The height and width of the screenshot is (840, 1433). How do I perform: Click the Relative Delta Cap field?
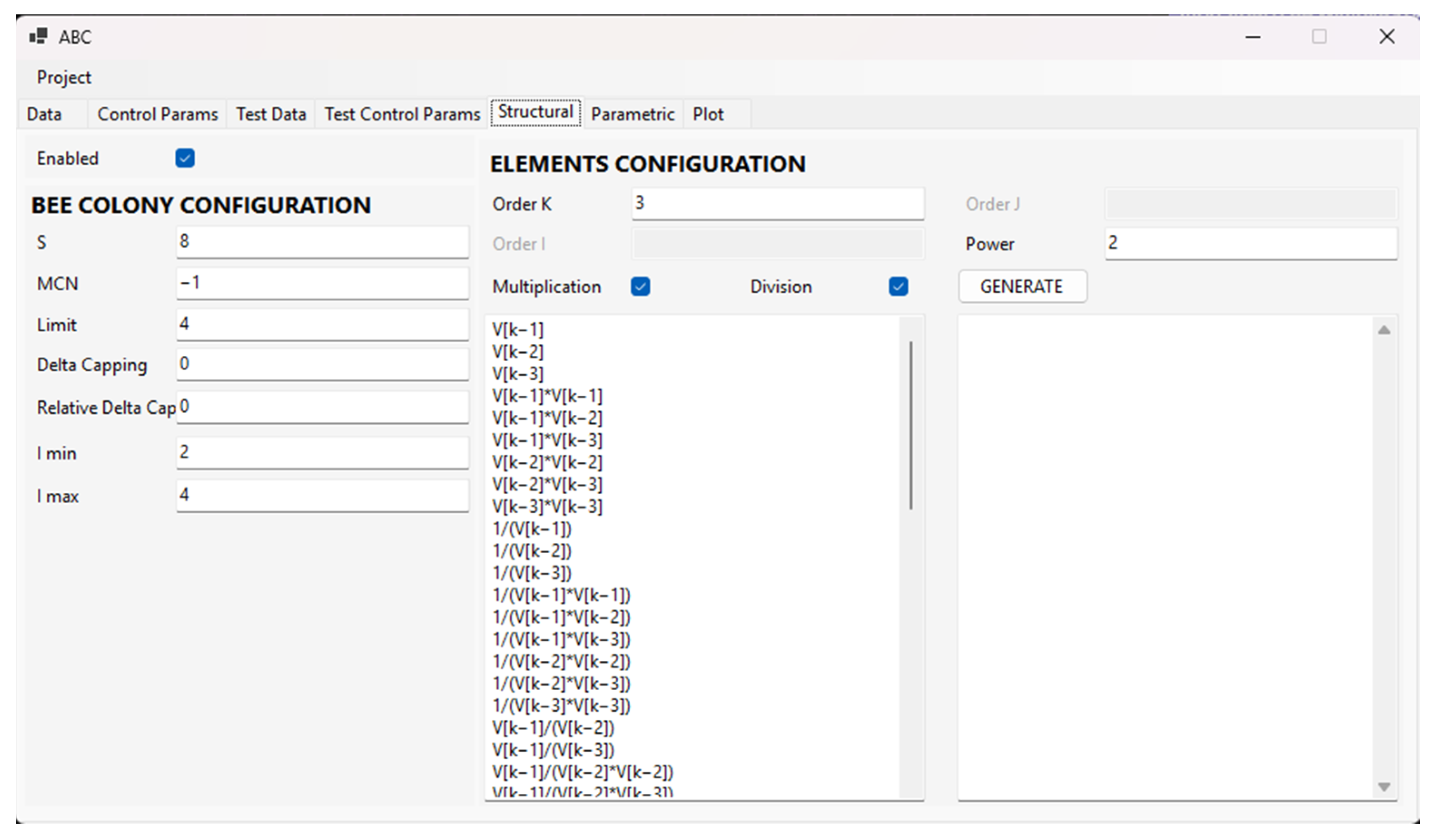coord(322,407)
